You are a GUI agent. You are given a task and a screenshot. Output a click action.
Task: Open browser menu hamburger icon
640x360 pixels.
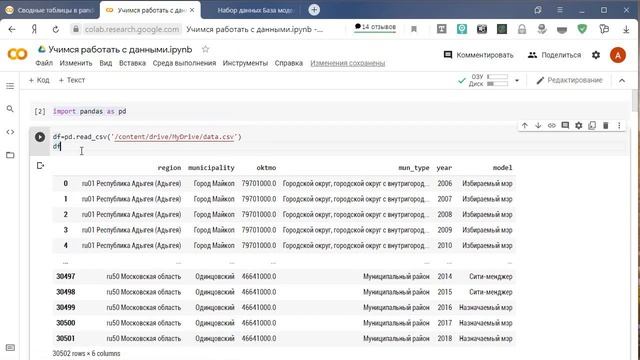pos(560,10)
